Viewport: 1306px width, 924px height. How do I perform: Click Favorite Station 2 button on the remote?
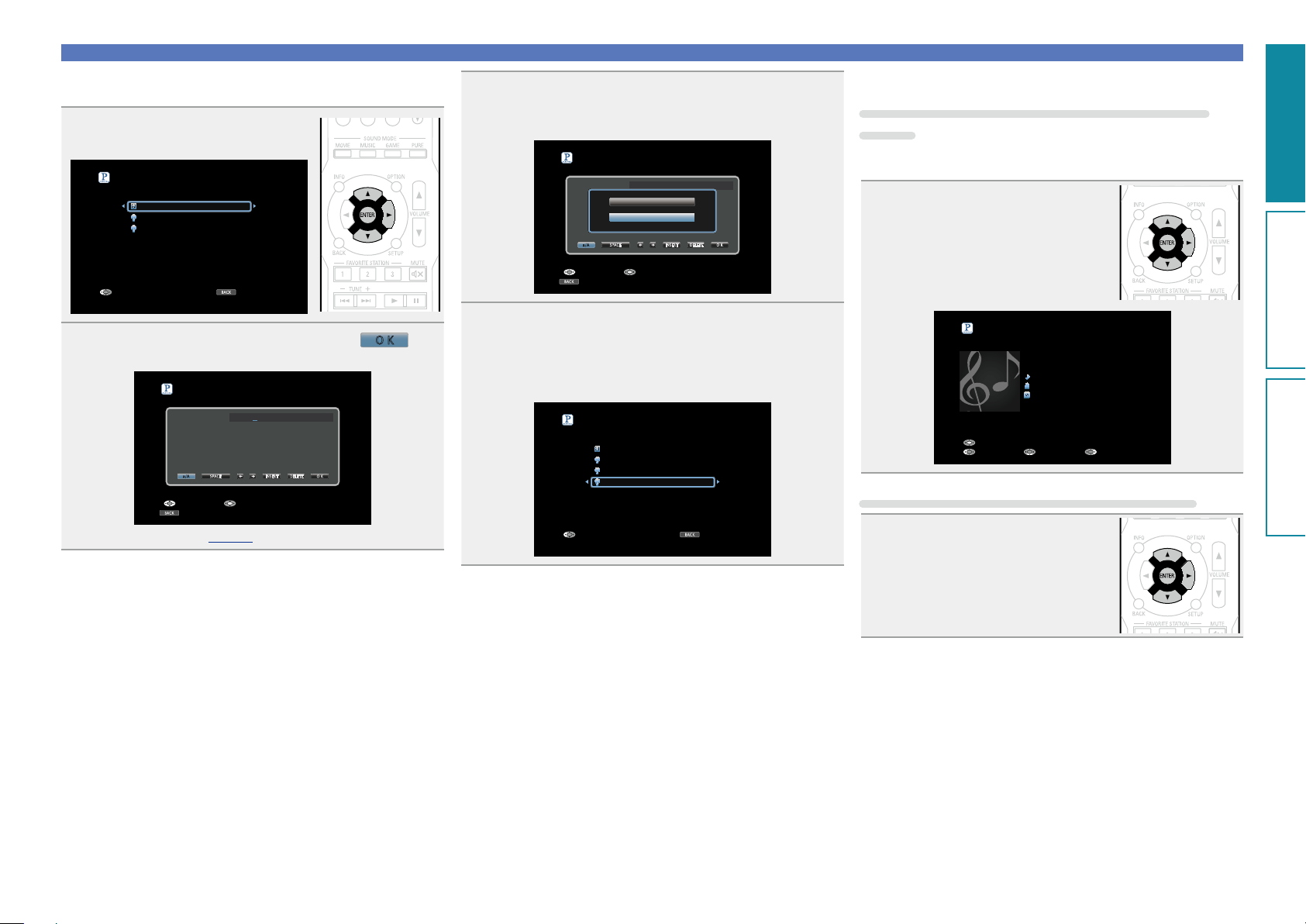tap(367, 274)
